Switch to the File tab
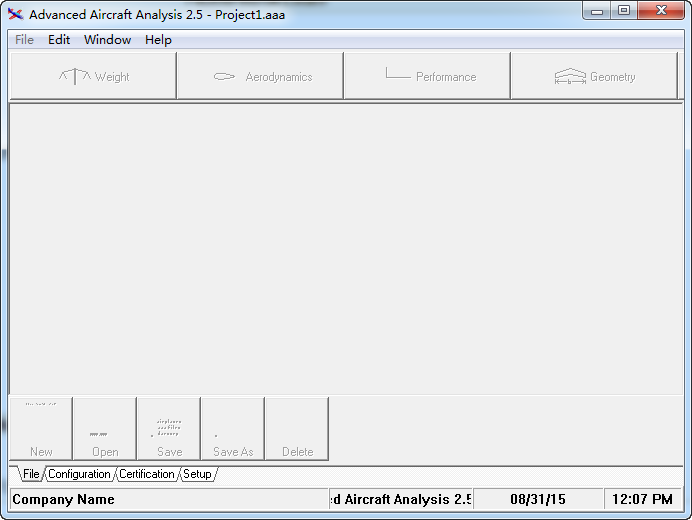 (31, 474)
